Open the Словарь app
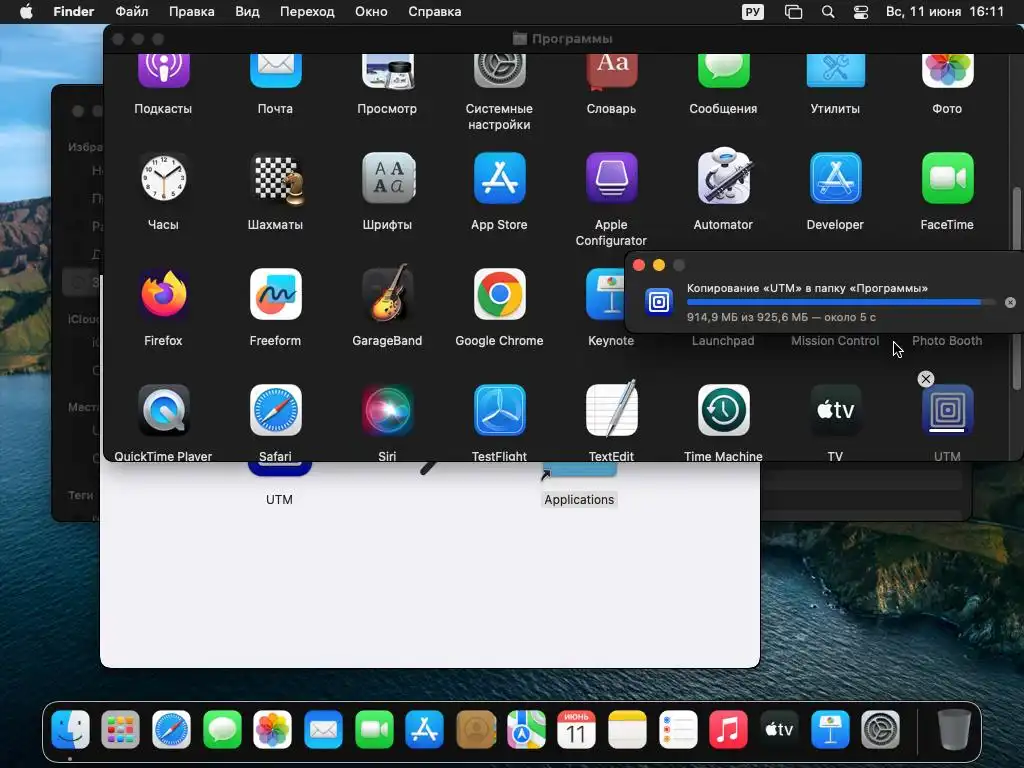Screen dimensions: 1024x768 click(611, 71)
